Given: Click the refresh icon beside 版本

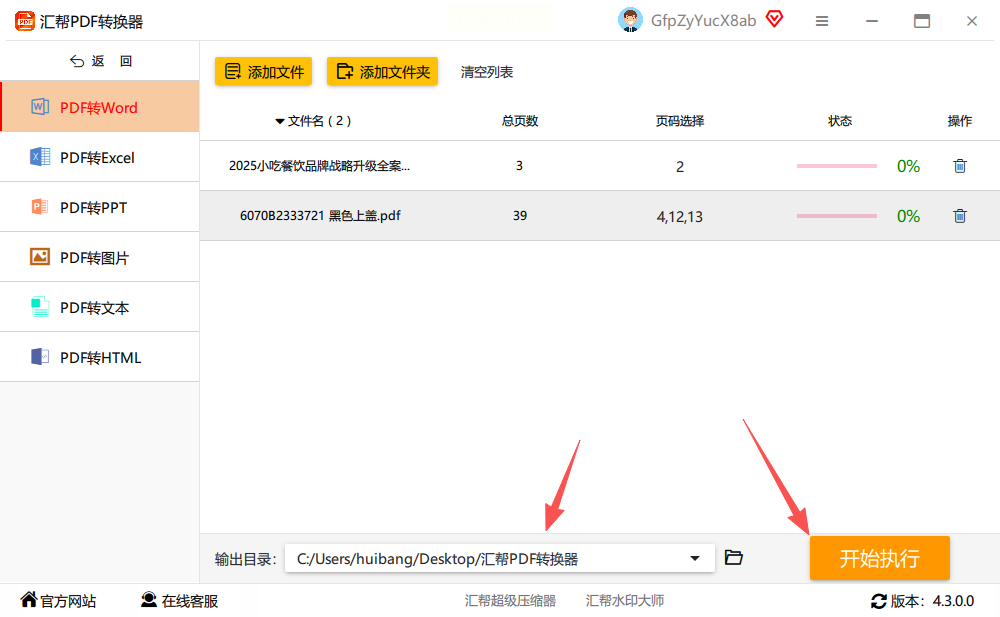Looking at the screenshot, I should coord(879,600).
